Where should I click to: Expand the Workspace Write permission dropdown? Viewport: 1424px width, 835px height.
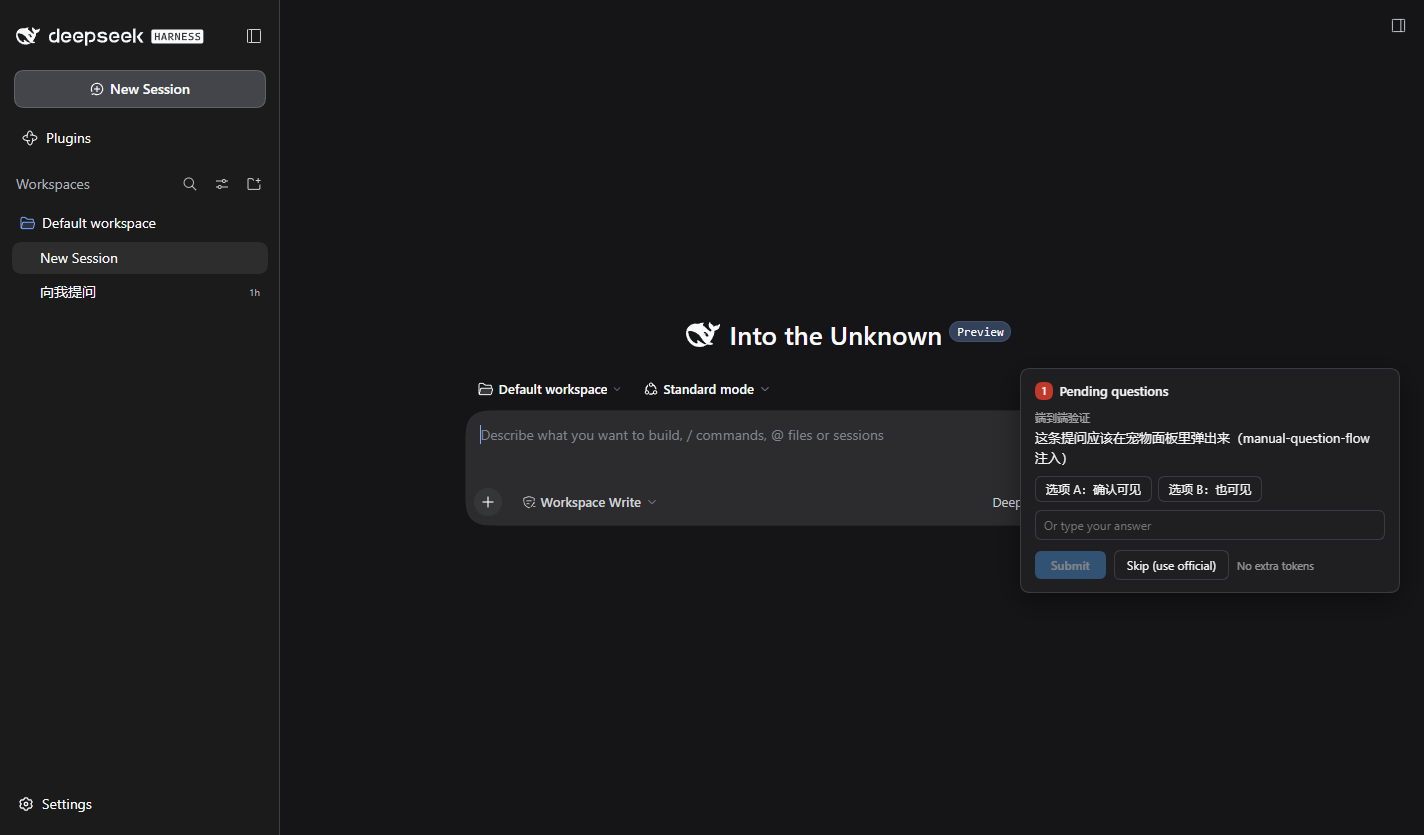tap(590, 502)
